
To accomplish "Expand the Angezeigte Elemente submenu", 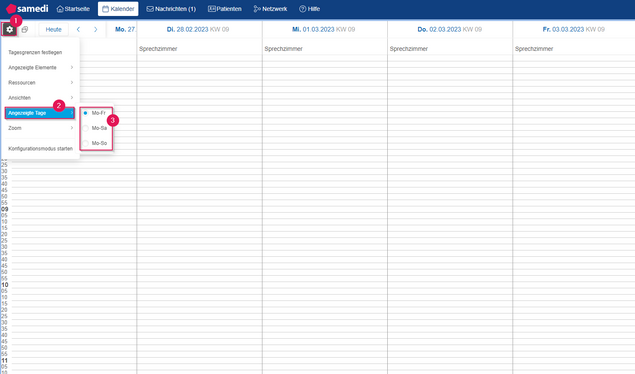I will pos(40,68).
